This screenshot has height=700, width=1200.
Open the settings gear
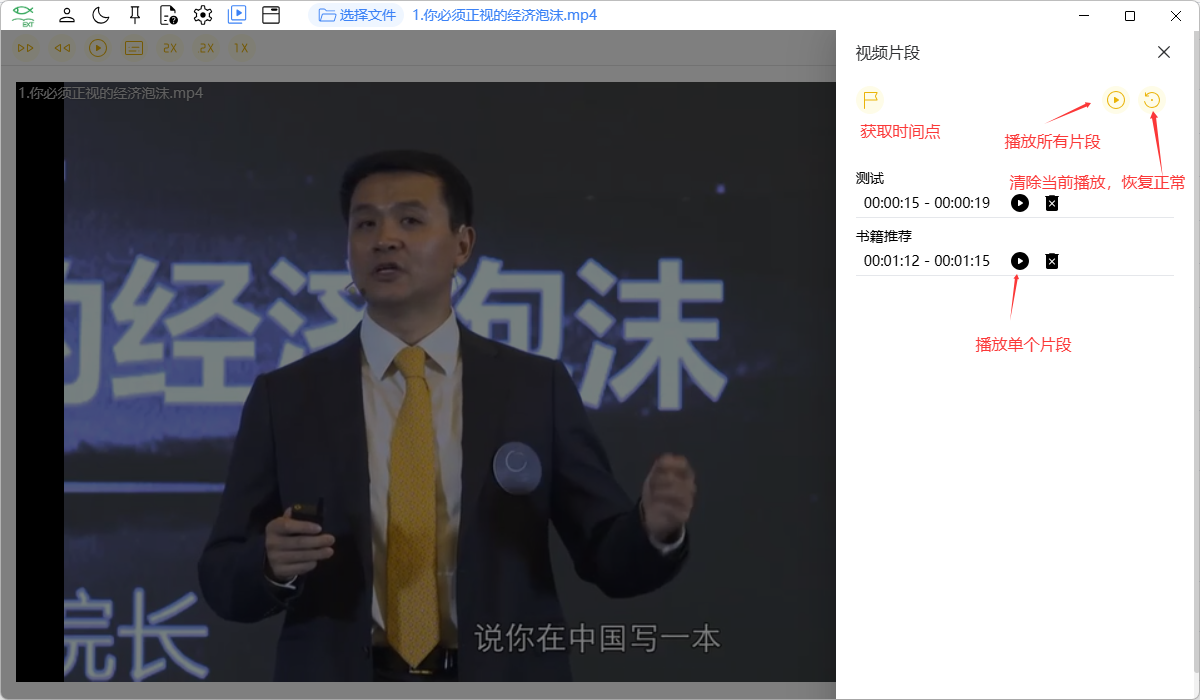pyautogui.click(x=203, y=15)
